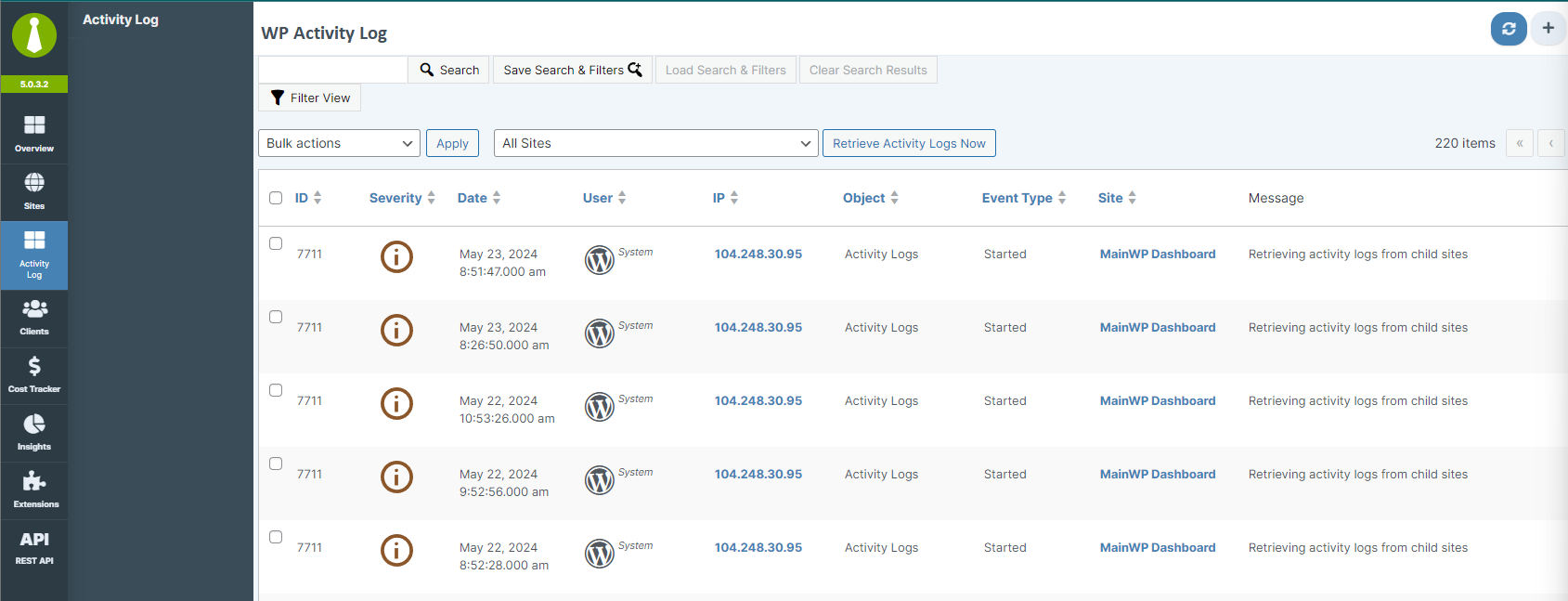
Task: Sort table by ID column
Action: (x=308, y=198)
